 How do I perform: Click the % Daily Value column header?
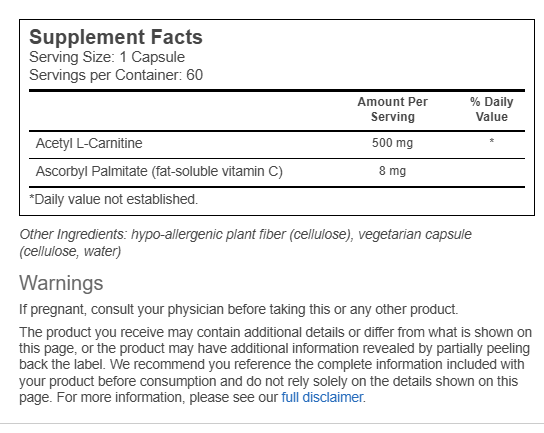[492, 109]
